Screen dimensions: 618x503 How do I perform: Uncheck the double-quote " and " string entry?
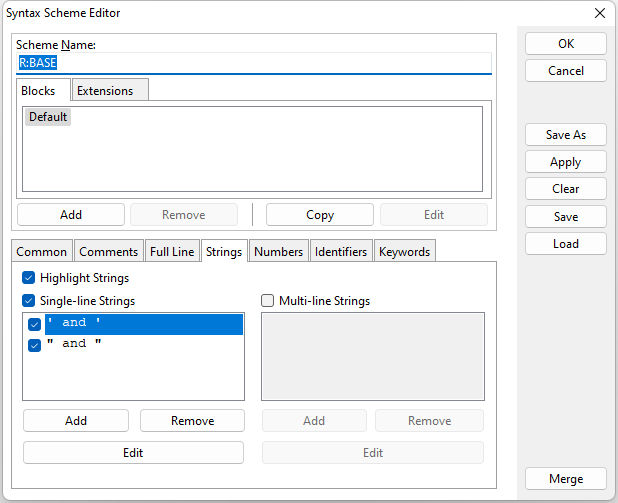point(35,345)
